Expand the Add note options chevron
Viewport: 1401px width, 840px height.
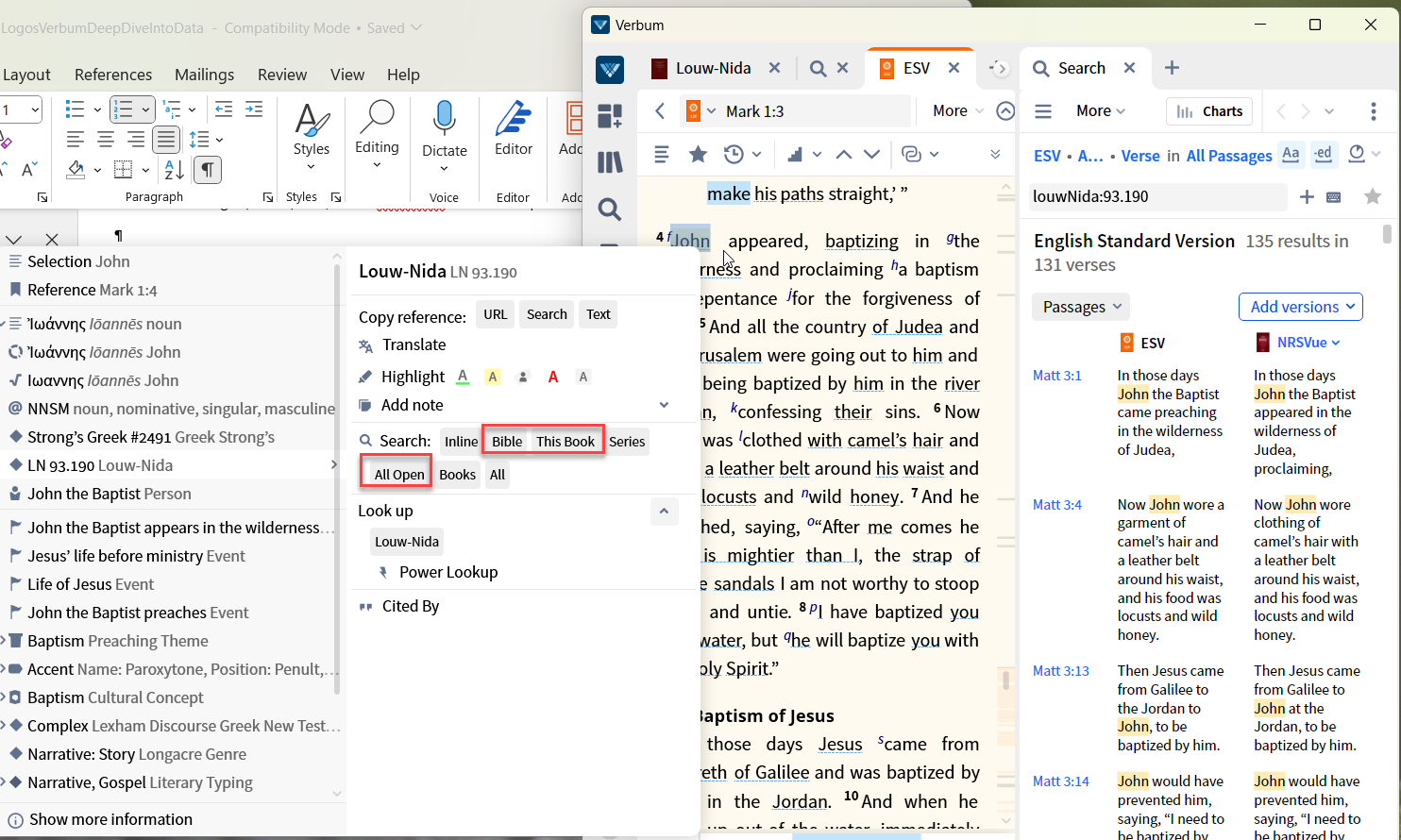click(x=665, y=405)
